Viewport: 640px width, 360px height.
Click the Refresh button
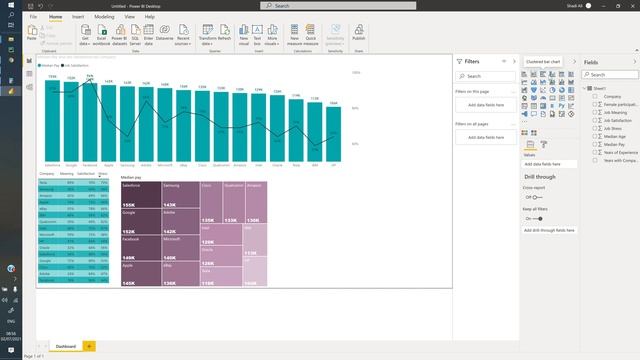coord(224,32)
